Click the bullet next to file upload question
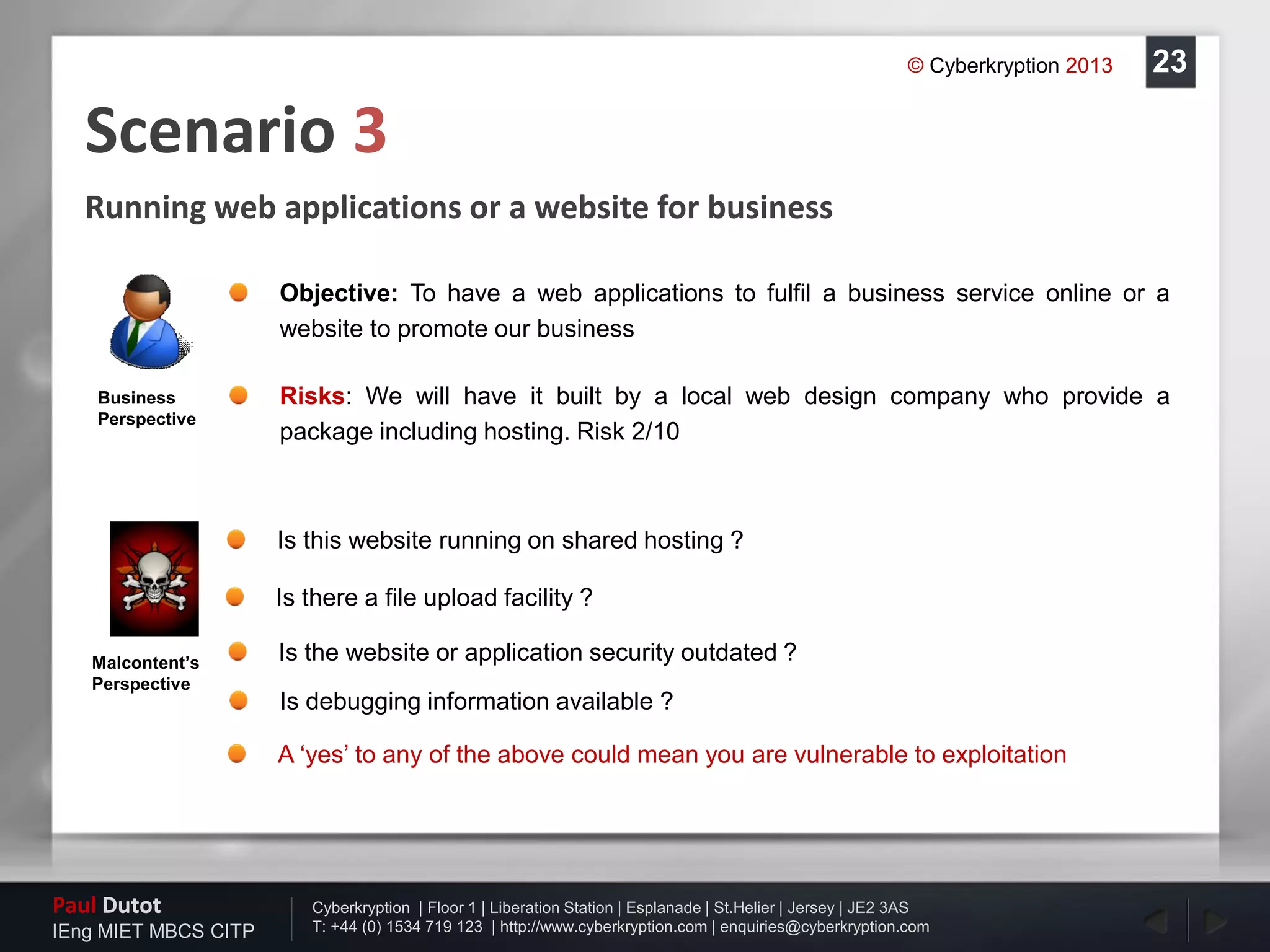 point(235,597)
